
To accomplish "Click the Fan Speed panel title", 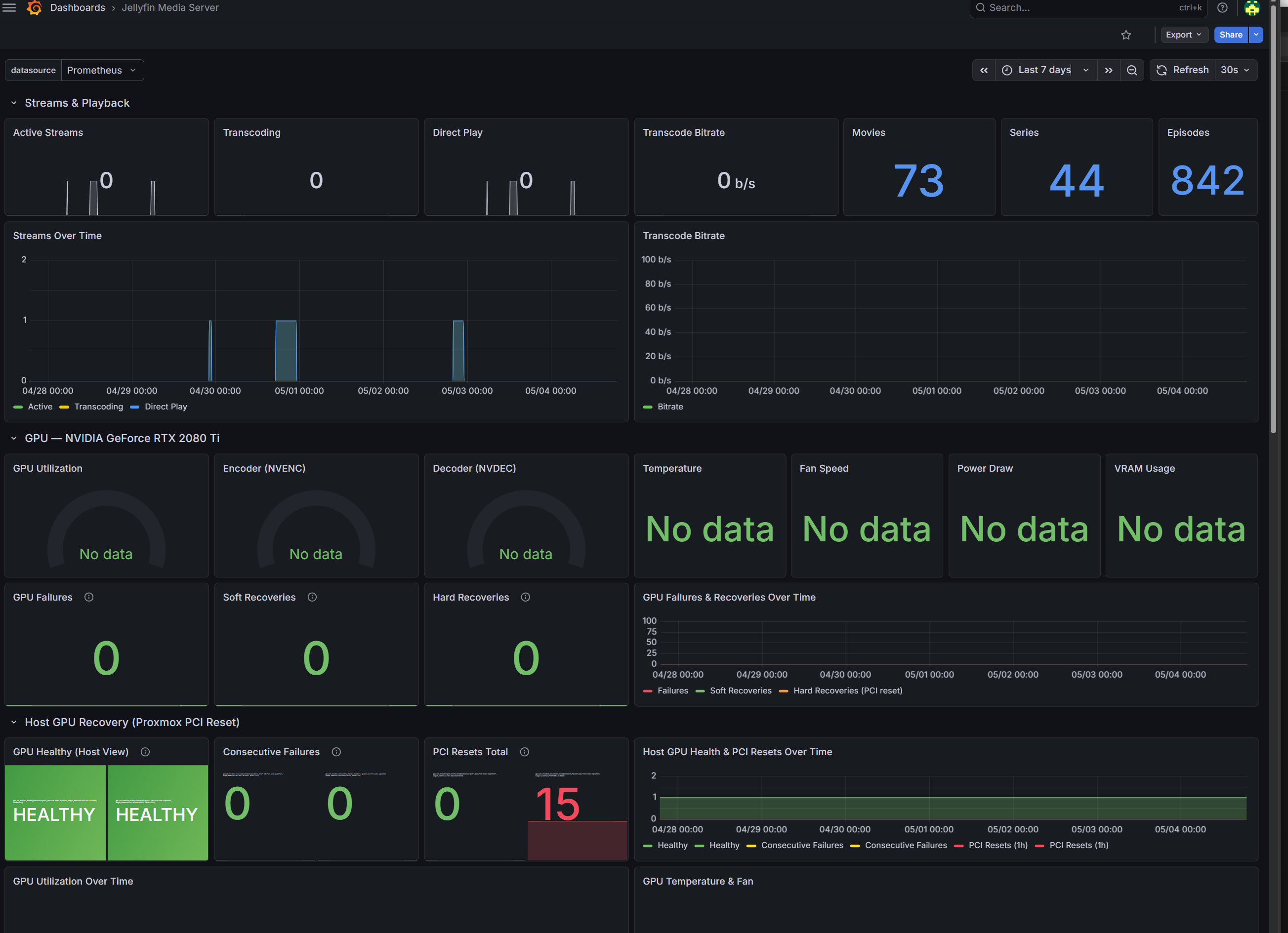I will click(824, 468).
